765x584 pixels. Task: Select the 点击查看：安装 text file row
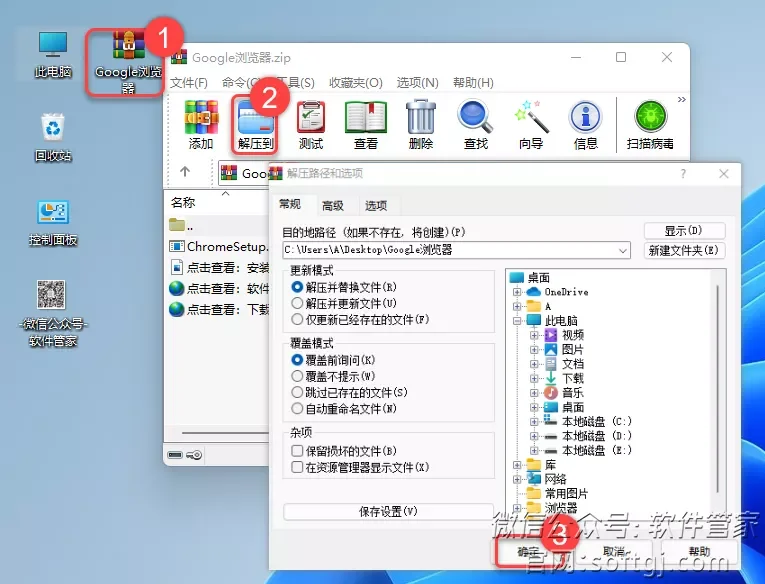pyautogui.click(x=219, y=267)
